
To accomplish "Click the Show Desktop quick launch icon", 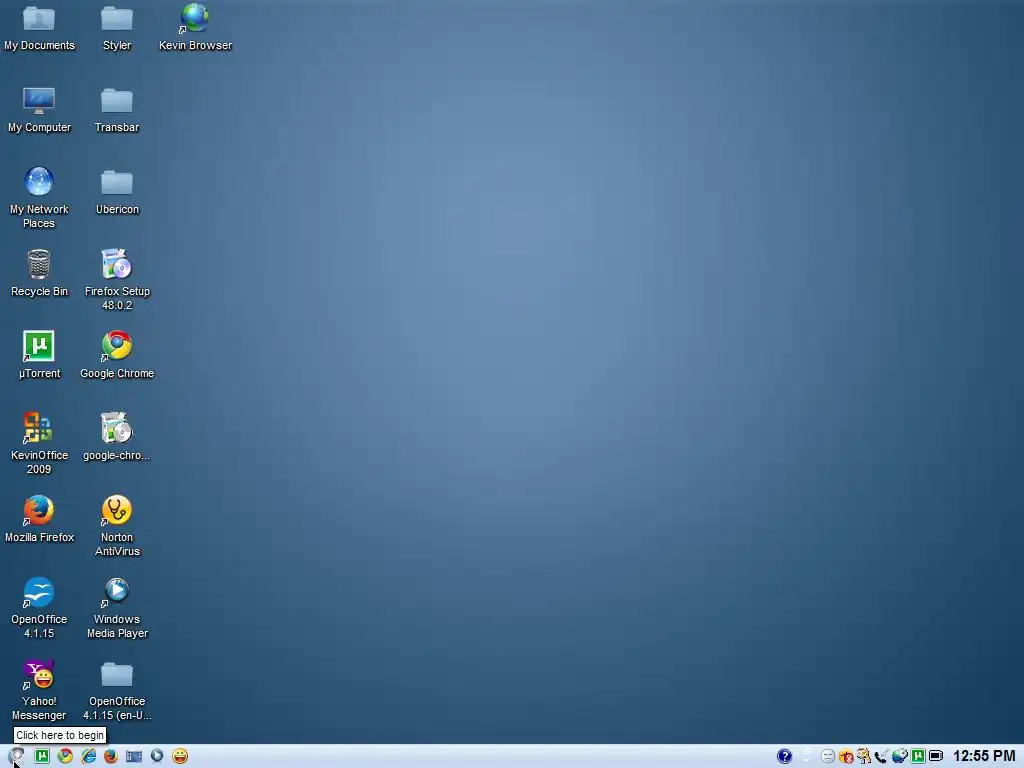I will click(134, 756).
